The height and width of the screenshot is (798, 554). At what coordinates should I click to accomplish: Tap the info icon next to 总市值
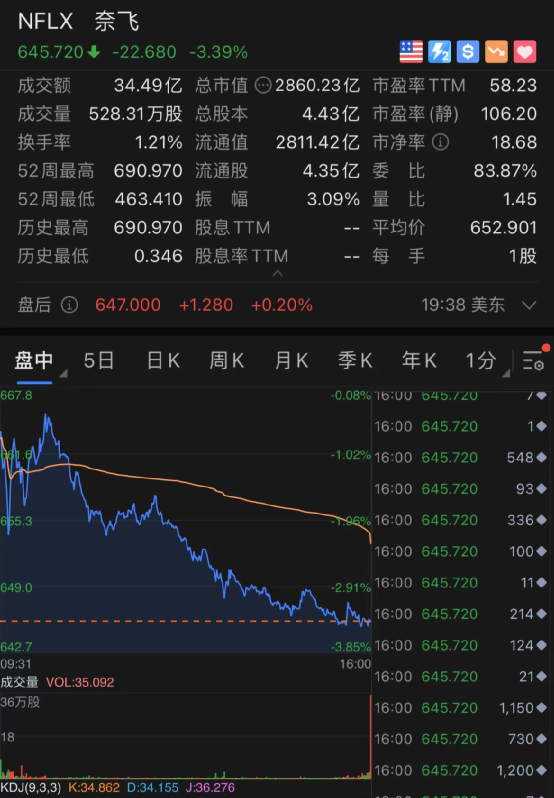263,86
